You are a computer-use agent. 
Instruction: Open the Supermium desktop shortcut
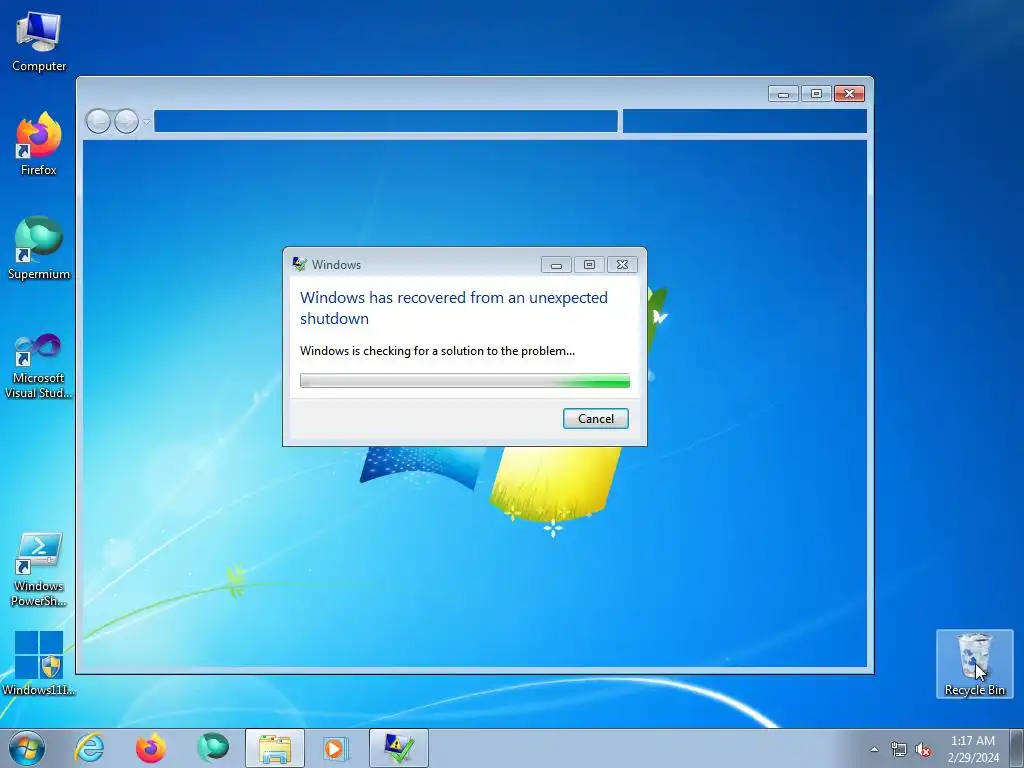[x=39, y=248]
